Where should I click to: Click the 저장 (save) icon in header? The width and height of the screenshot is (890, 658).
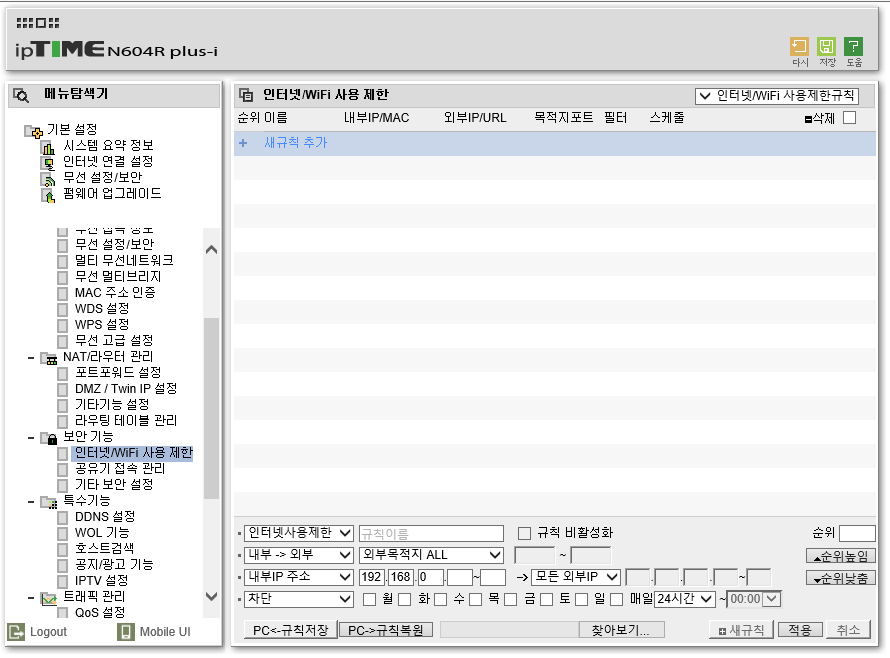[x=826, y=47]
